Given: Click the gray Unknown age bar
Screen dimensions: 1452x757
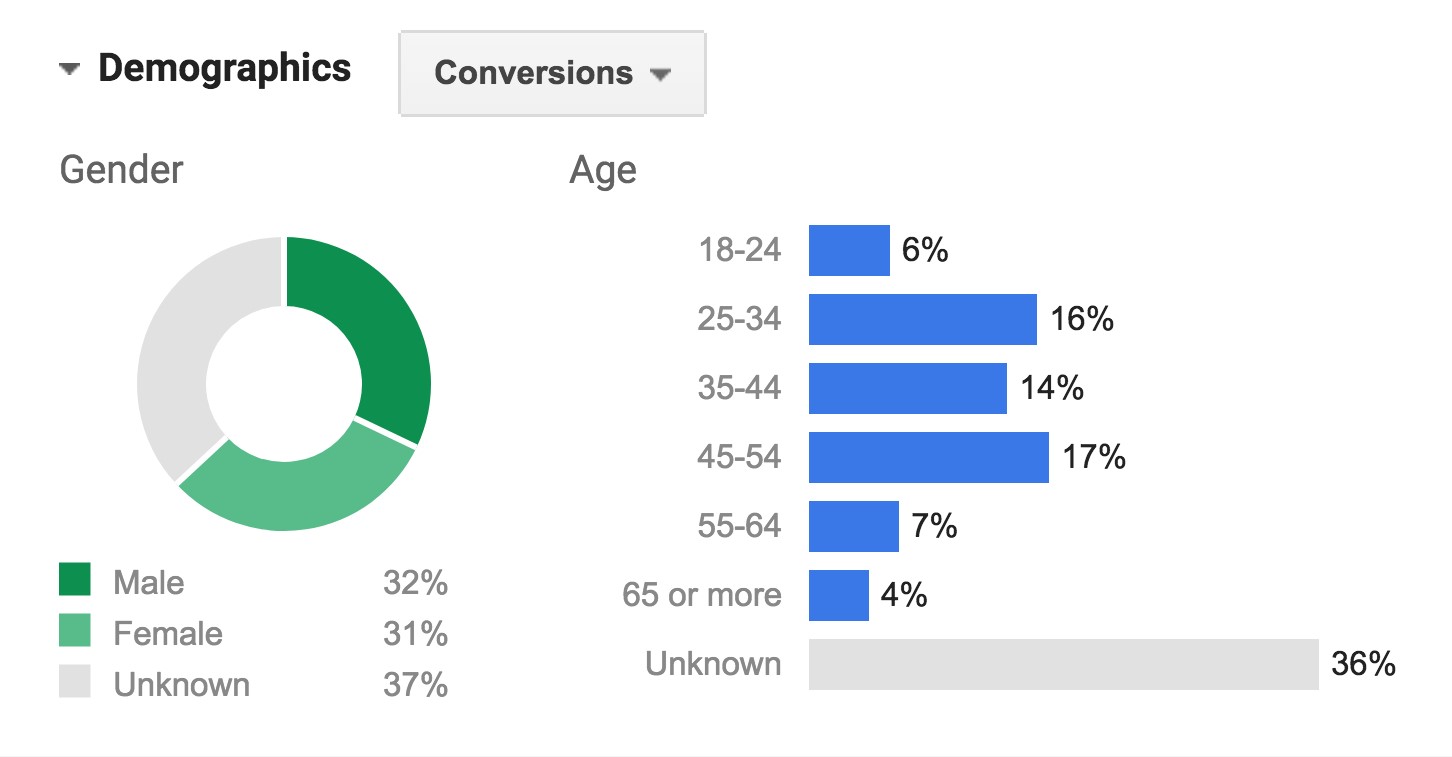Looking at the screenshot, I should tap(1064, 664).
